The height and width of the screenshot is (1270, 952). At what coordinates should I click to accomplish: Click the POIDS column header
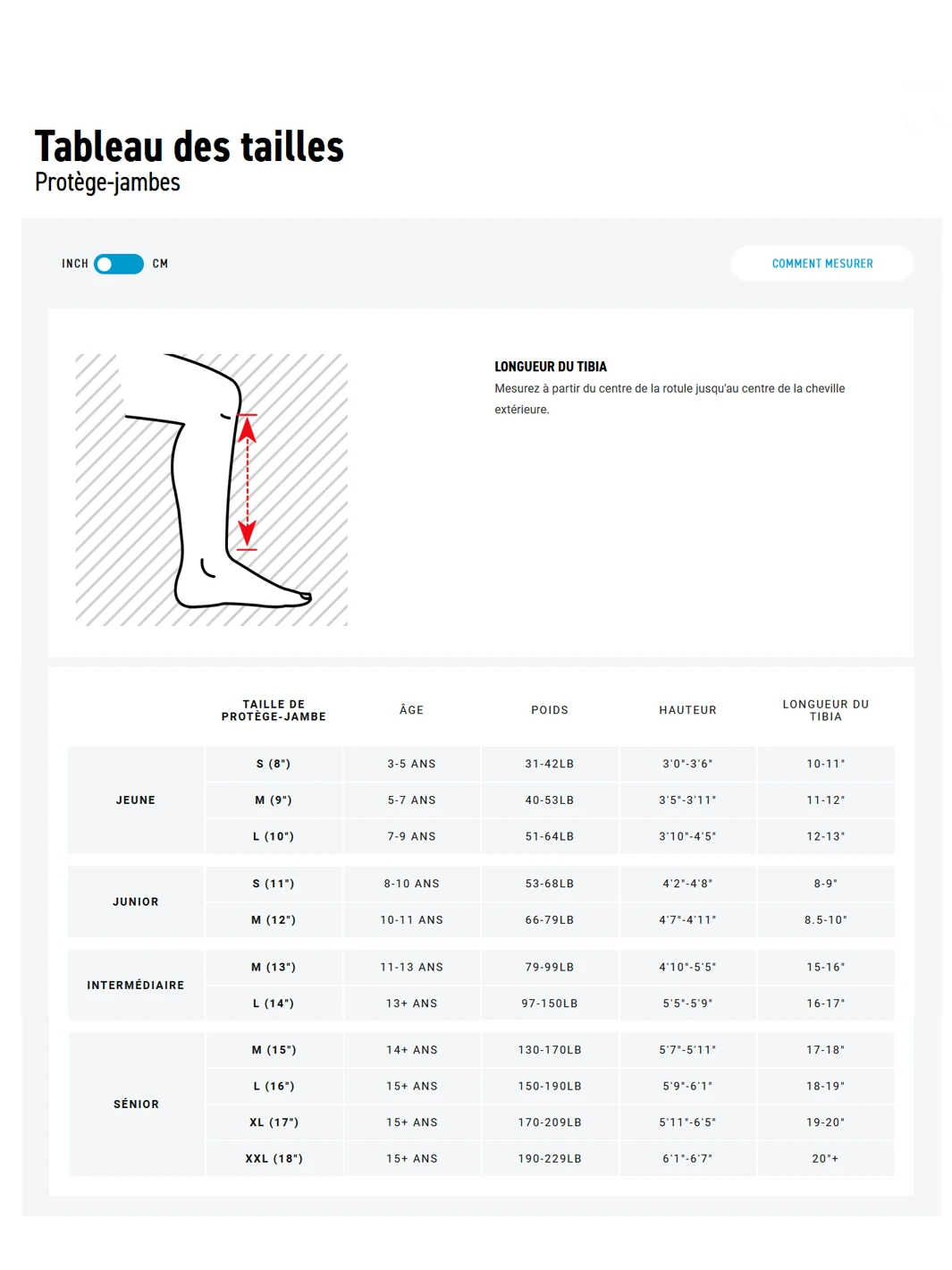pos(550,710)
